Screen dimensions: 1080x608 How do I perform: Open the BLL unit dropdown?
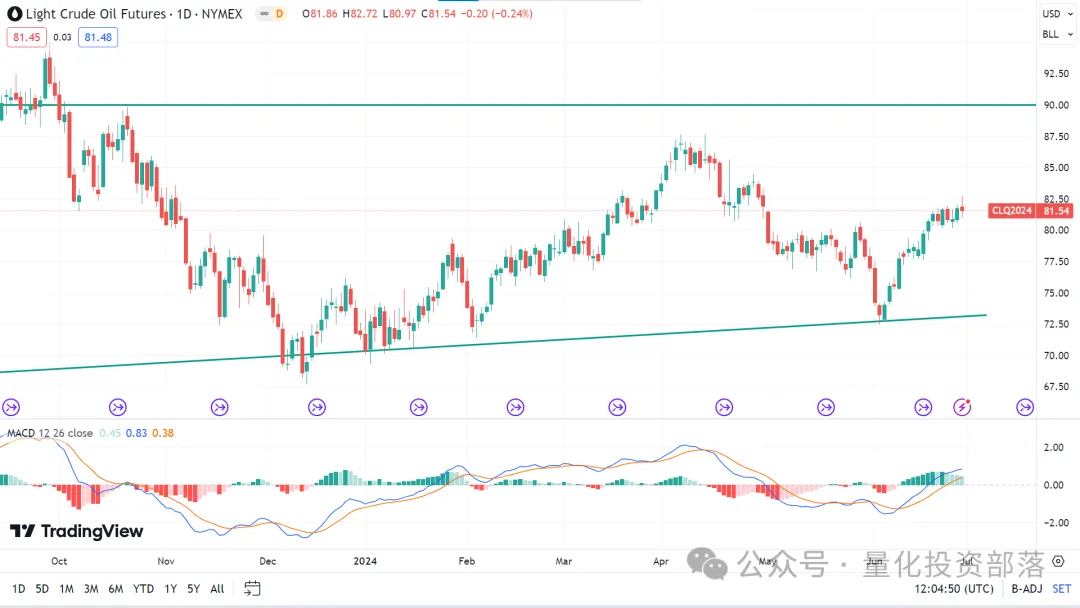tap(1057, 34)
